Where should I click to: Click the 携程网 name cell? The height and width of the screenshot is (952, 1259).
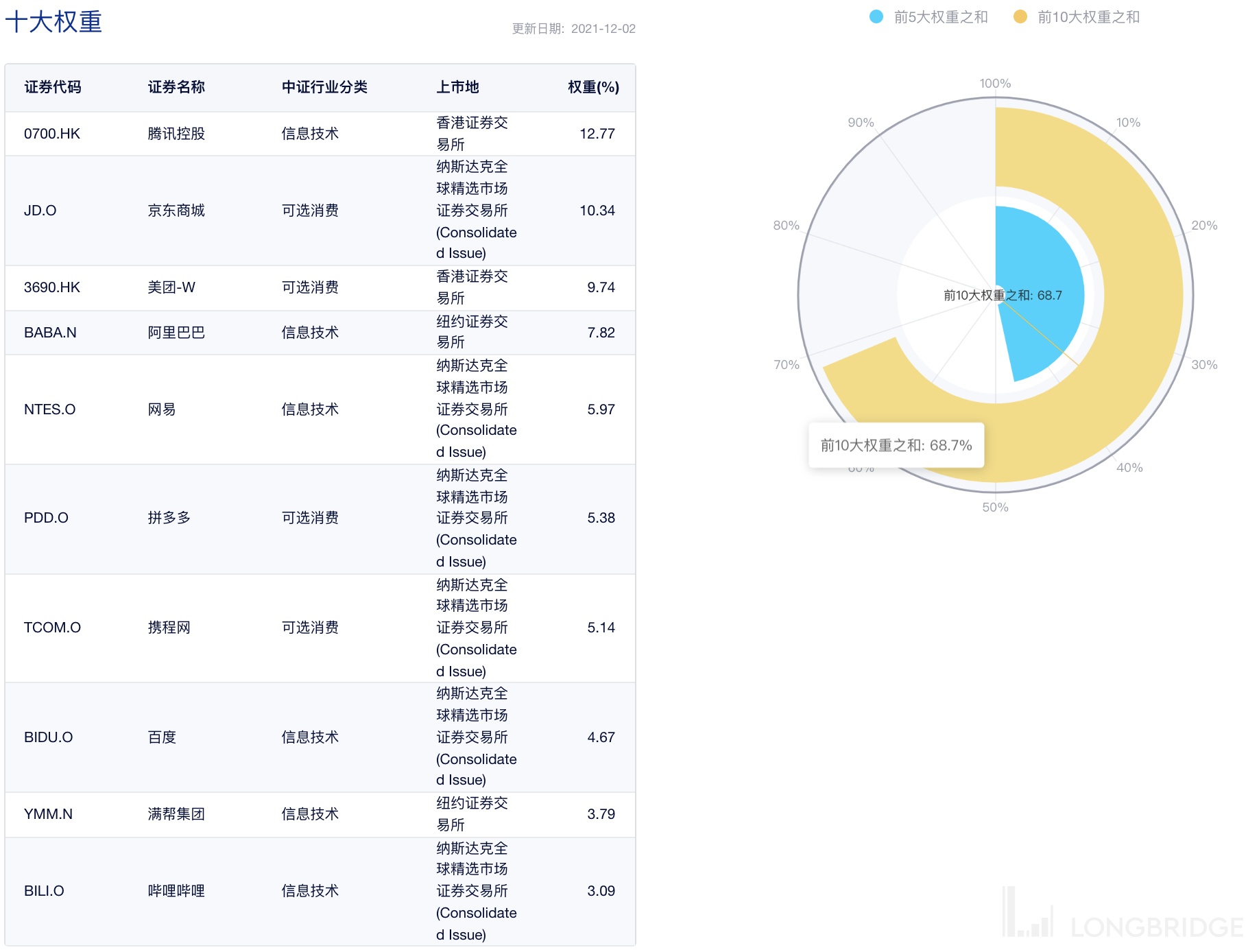[x=169, y=628]
